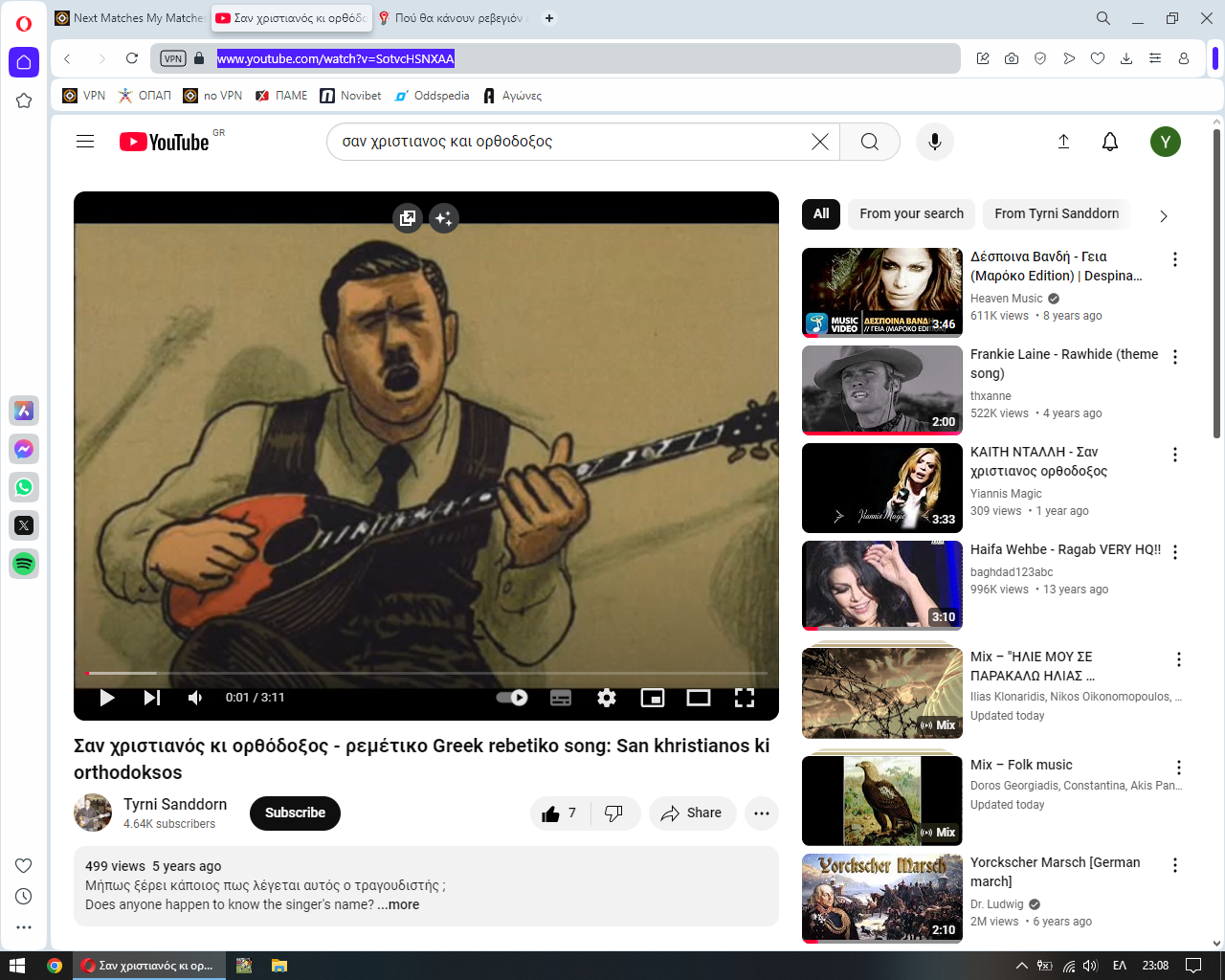Open YouTube notifications bell
The height and width of the screenshot is (980, 1225).
pos(1109,142)
